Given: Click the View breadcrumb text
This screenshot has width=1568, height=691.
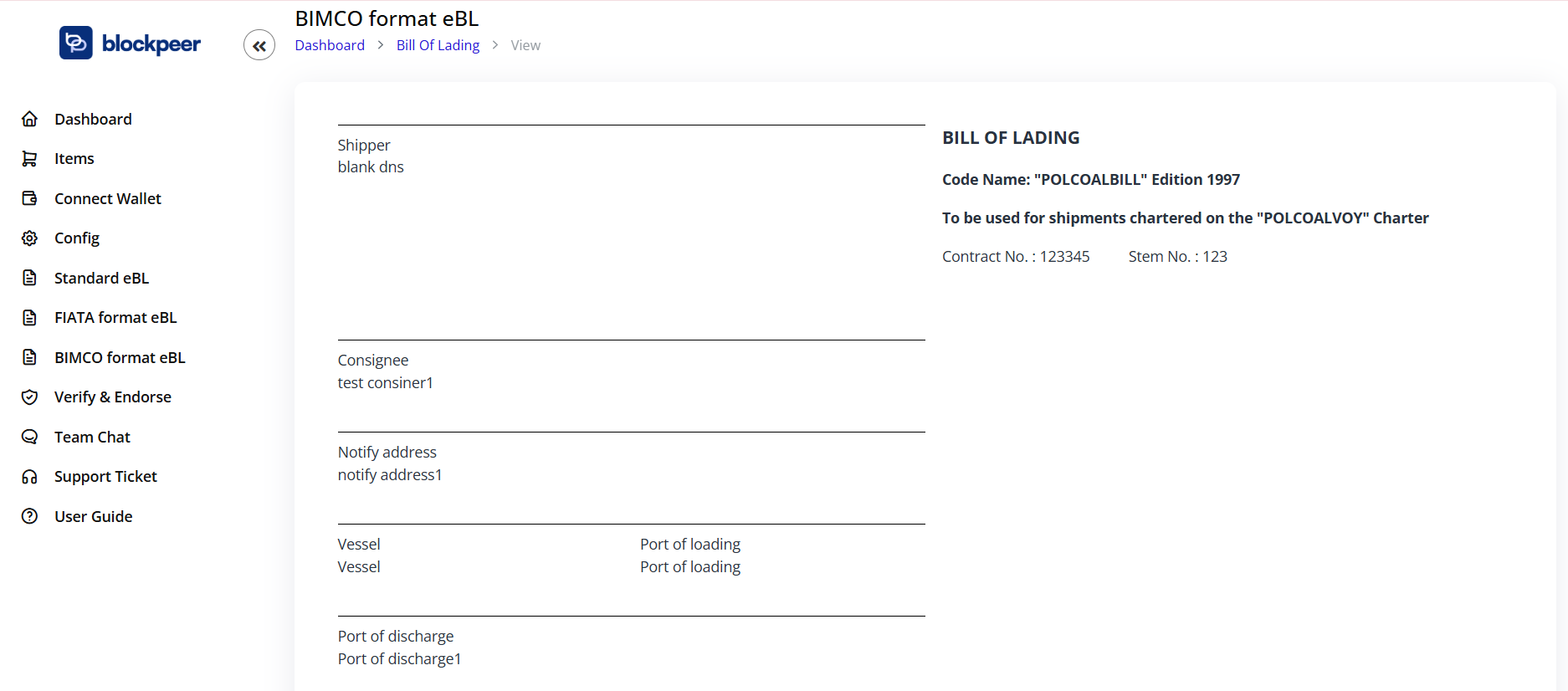Looking at the screenshot, I should tap(525, 45).
